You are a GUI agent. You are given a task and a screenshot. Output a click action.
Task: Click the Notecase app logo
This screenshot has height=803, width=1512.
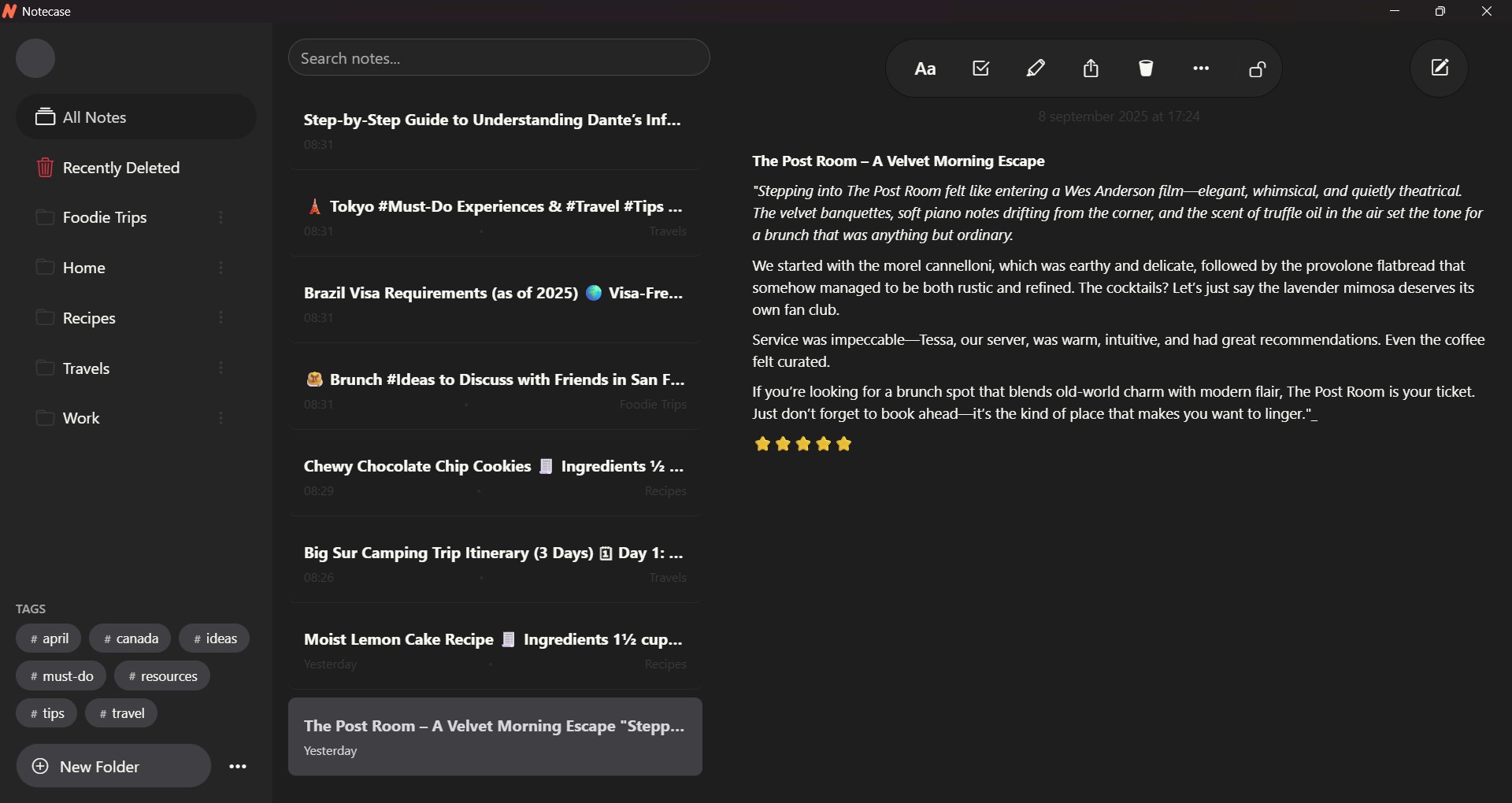point(9,11)
